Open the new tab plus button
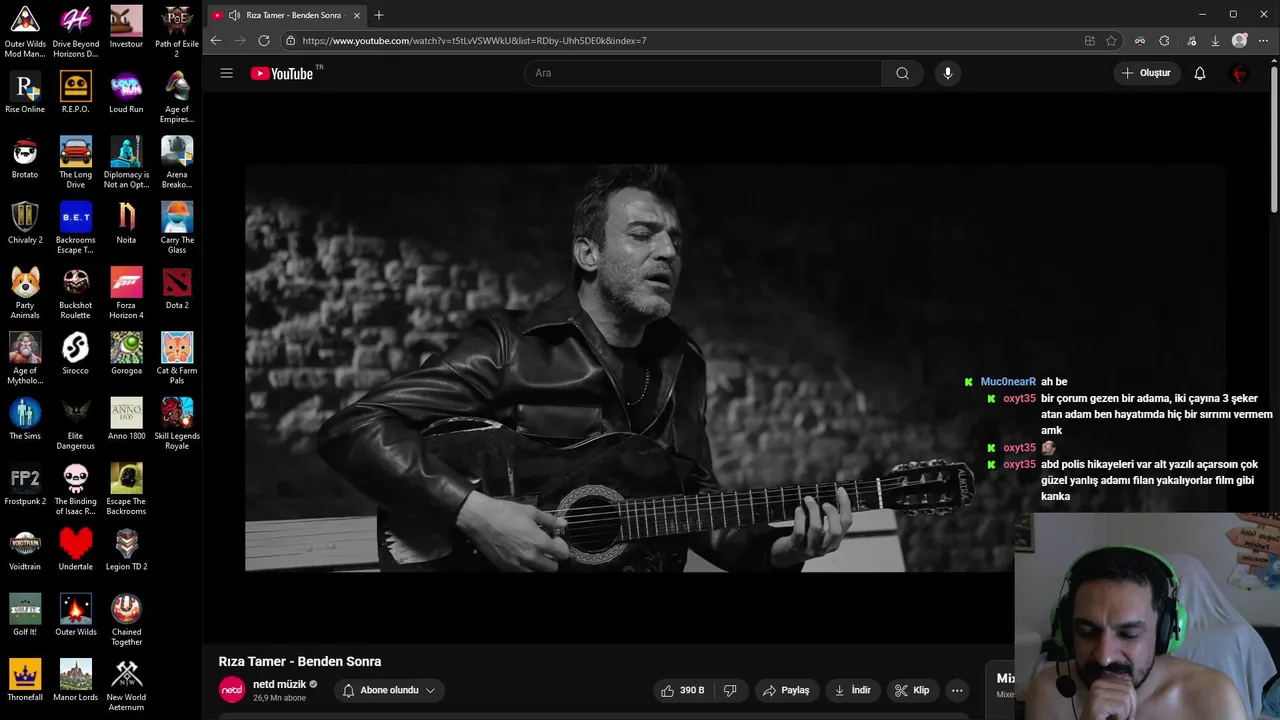The height and width of the screenshot is (720, 1280). coord(379,15)
